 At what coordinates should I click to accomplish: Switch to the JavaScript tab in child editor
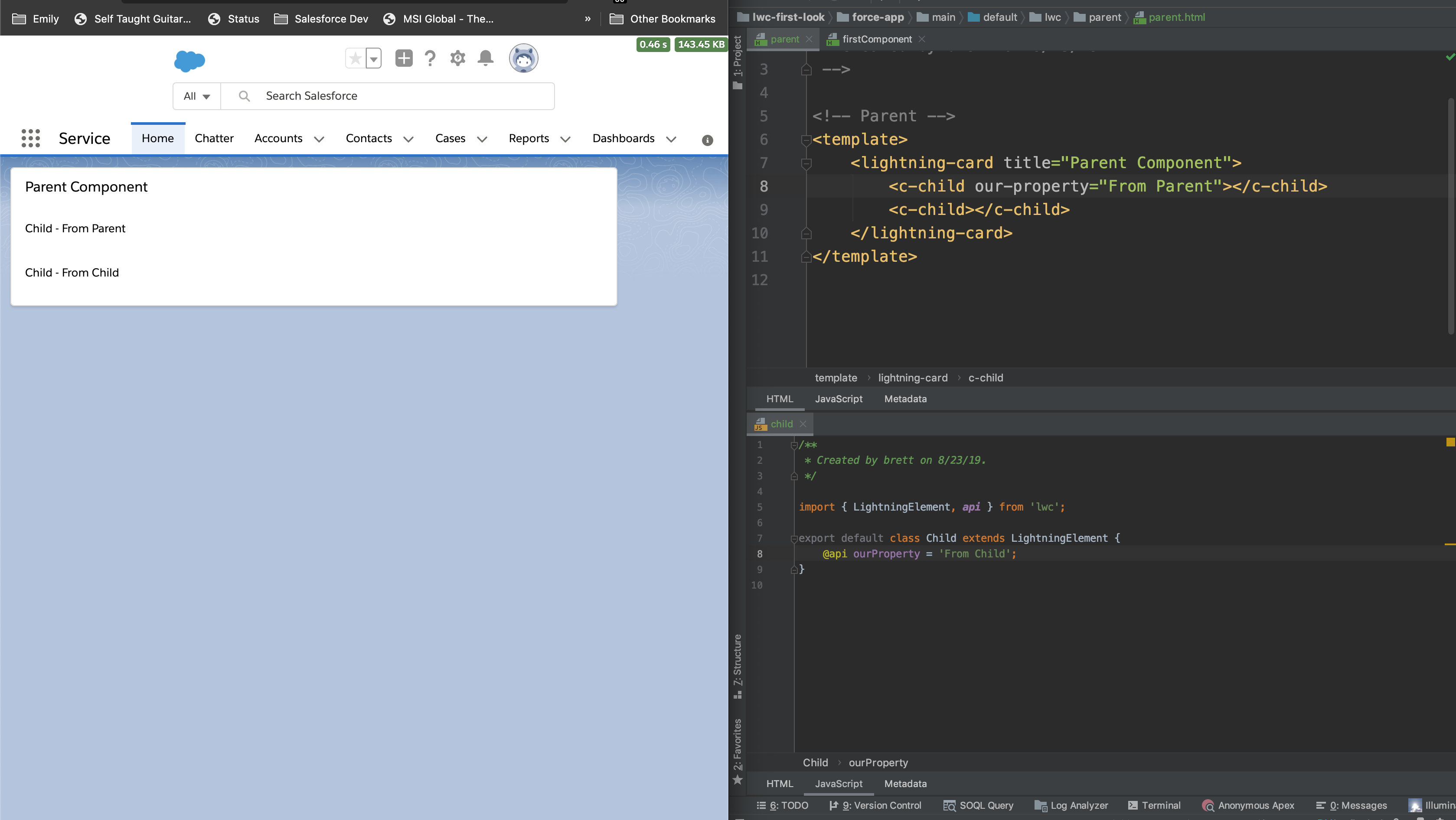(x=838, y=783)
